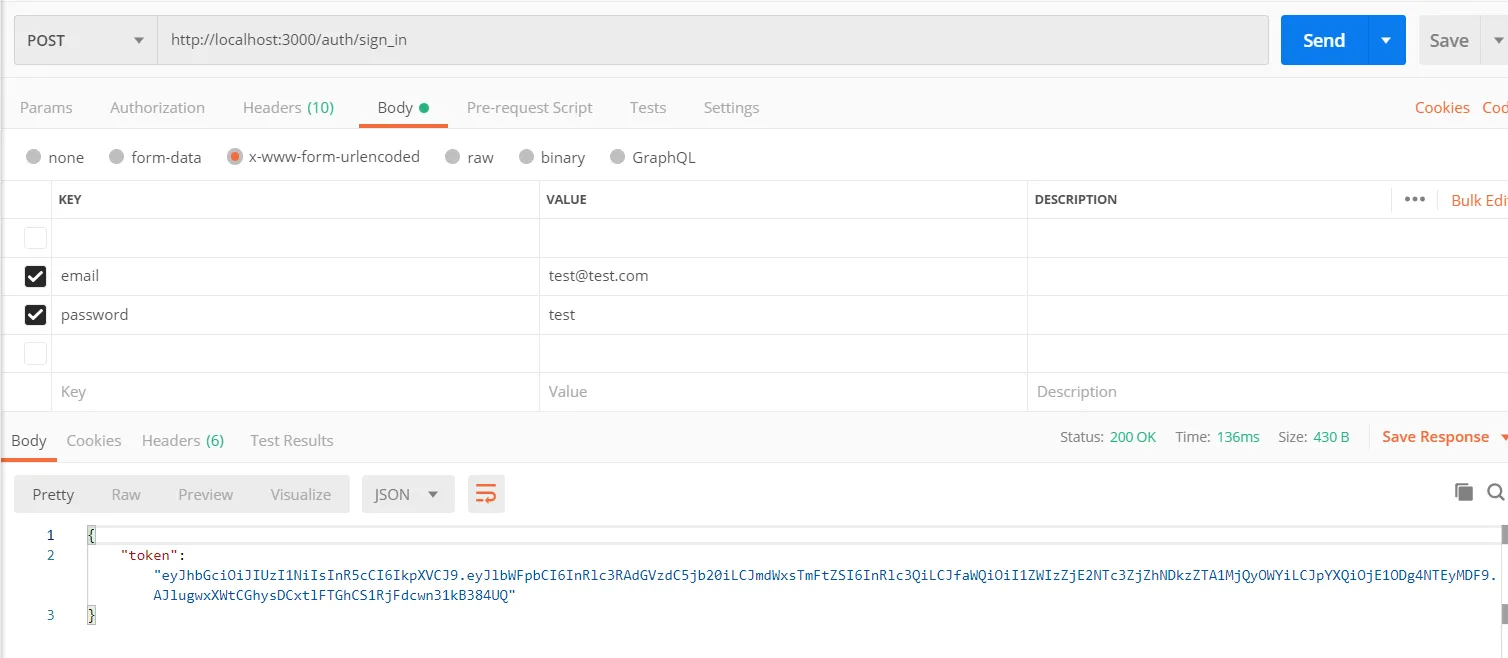Open the Cookies link at right
Screen dimensions: 1508x658
(x=1442, y=107)
